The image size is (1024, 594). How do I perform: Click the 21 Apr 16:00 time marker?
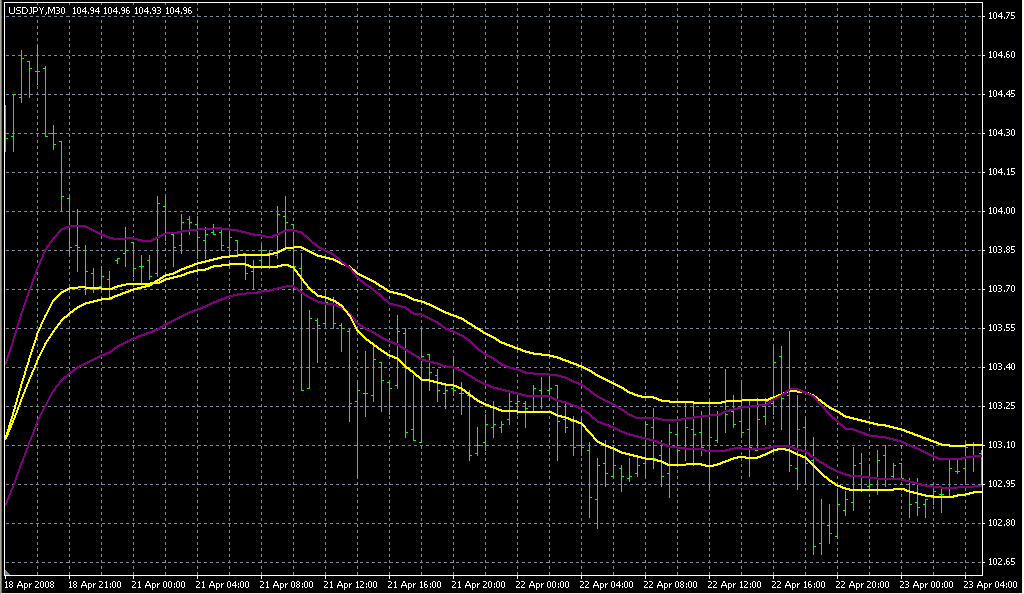point(414,584)
